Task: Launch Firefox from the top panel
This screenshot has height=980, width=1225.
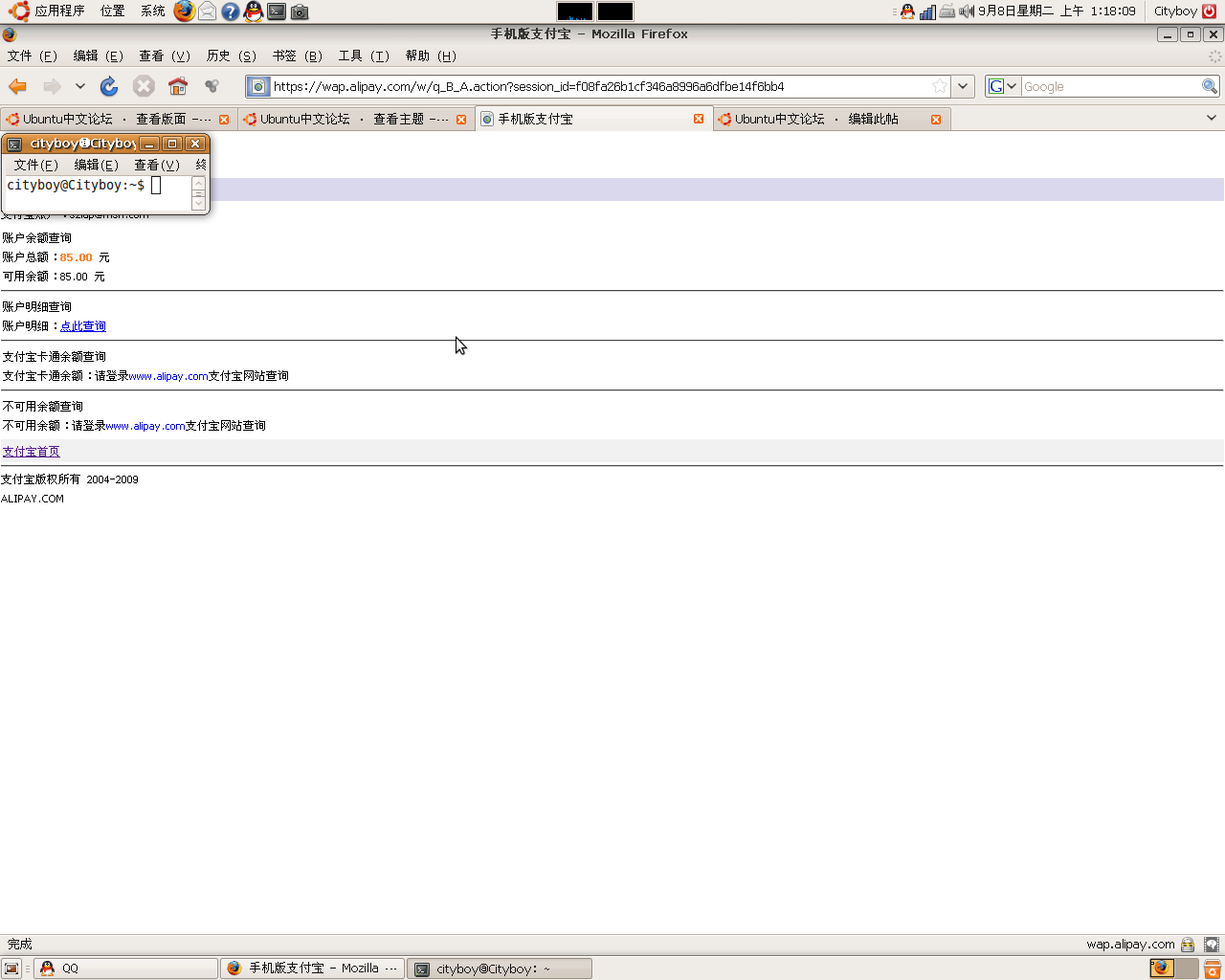Action: 184,11
